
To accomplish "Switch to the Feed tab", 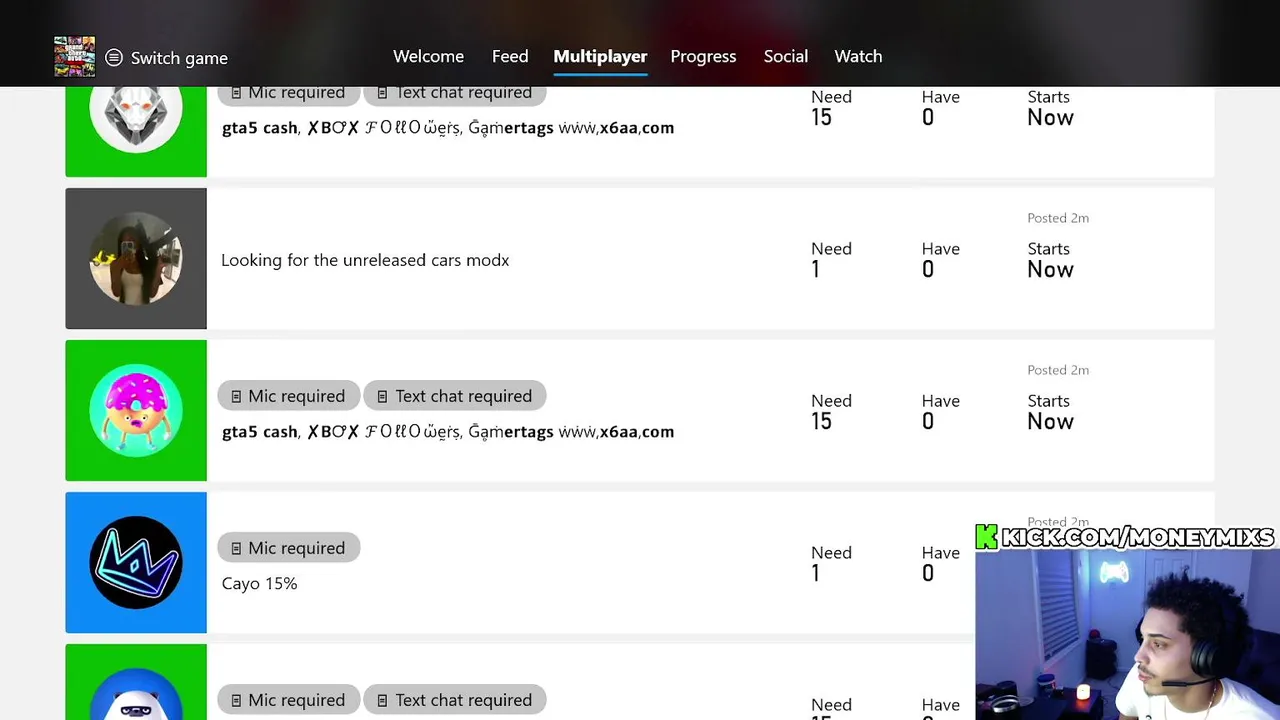I will (x=510, y=57).
